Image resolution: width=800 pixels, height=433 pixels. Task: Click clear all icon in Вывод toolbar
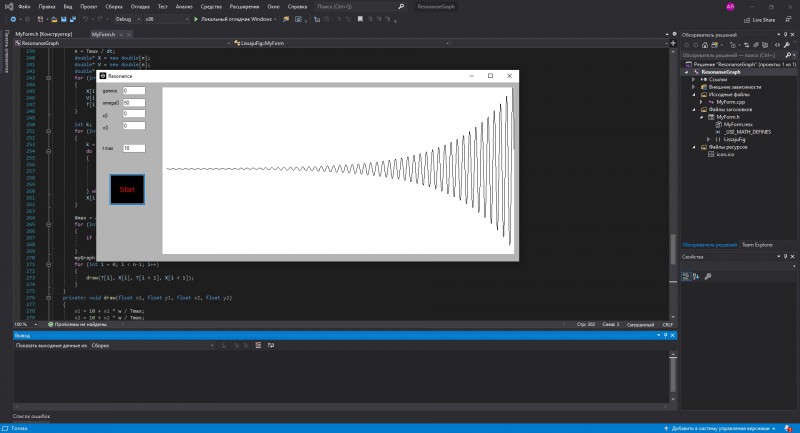tap(258, 345)
